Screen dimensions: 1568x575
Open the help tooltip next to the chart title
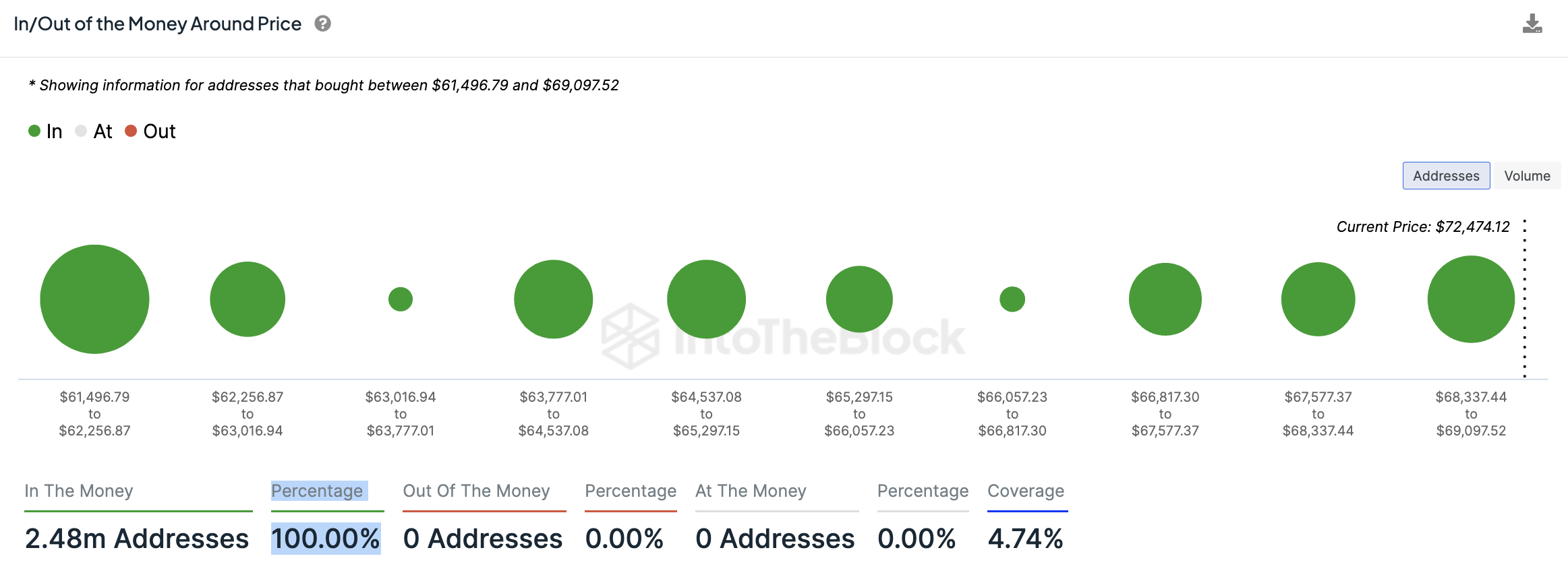323,24
